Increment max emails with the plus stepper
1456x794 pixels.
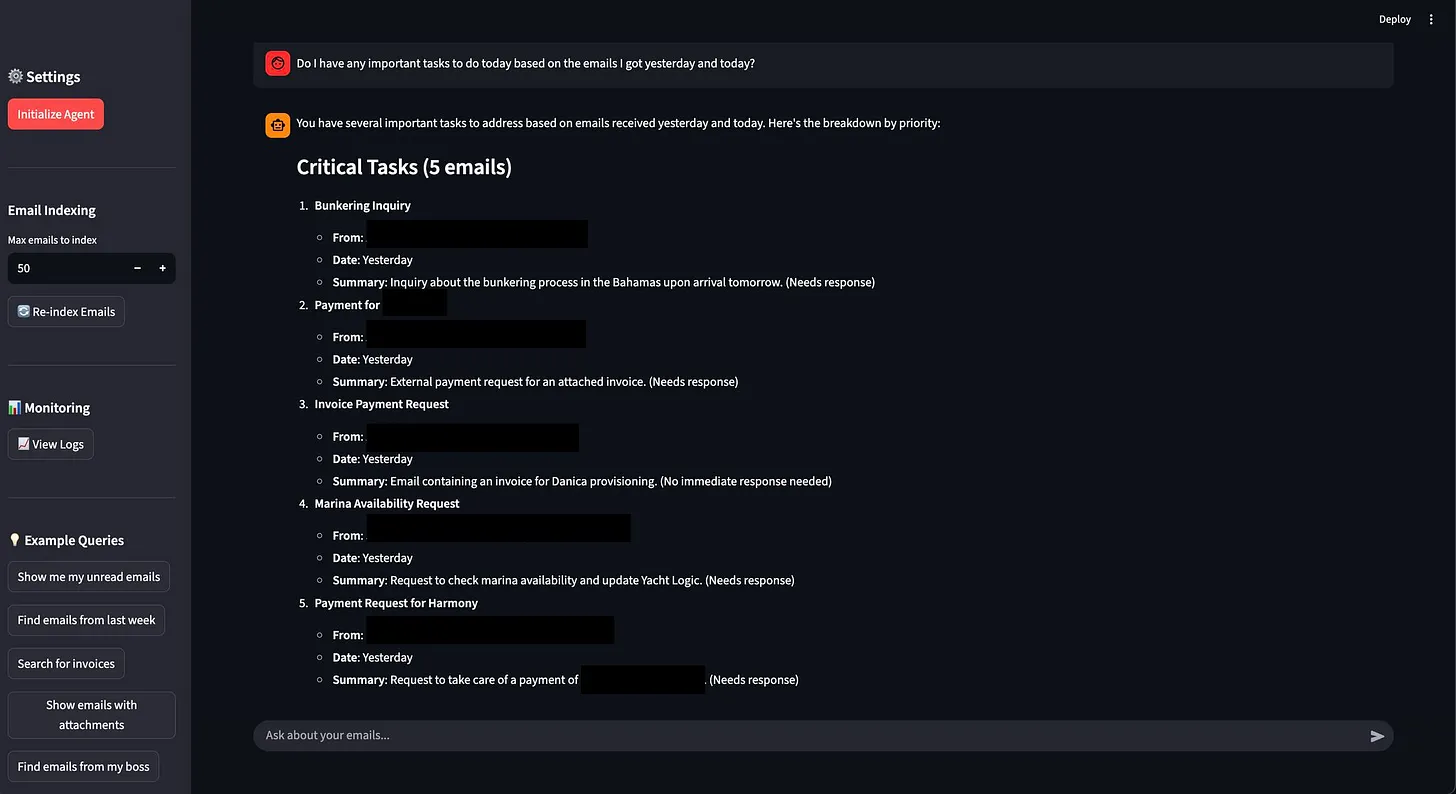162,268
